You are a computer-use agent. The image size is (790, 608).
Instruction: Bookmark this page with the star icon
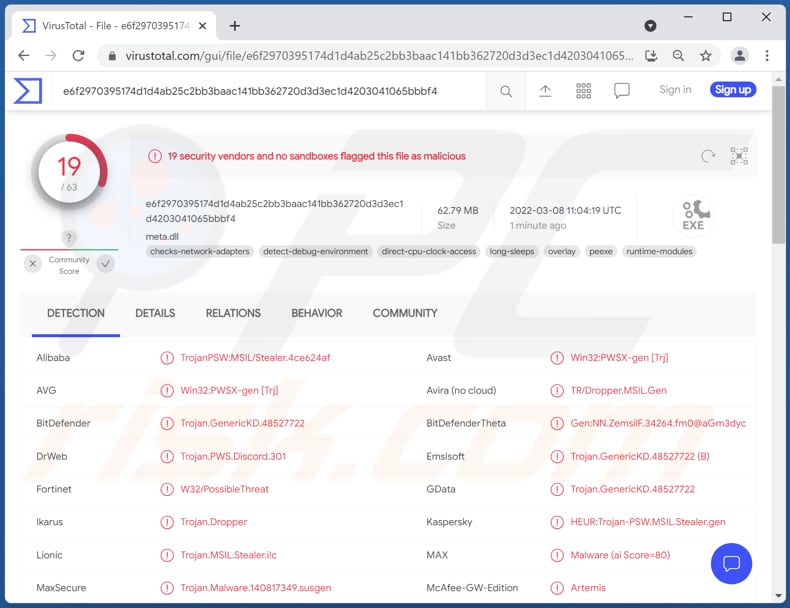click(x=705, y=56)
